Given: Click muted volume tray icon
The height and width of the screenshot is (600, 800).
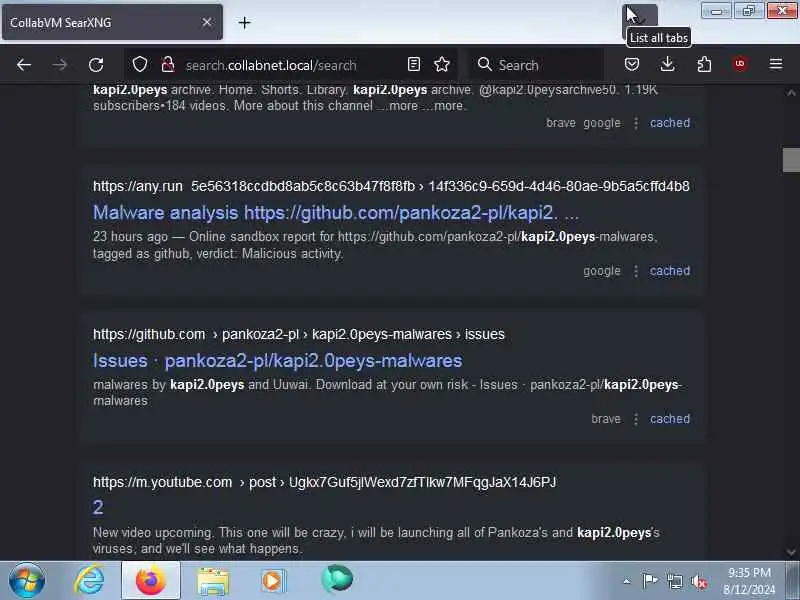Looking at the screenshot, I should point(699,582).
